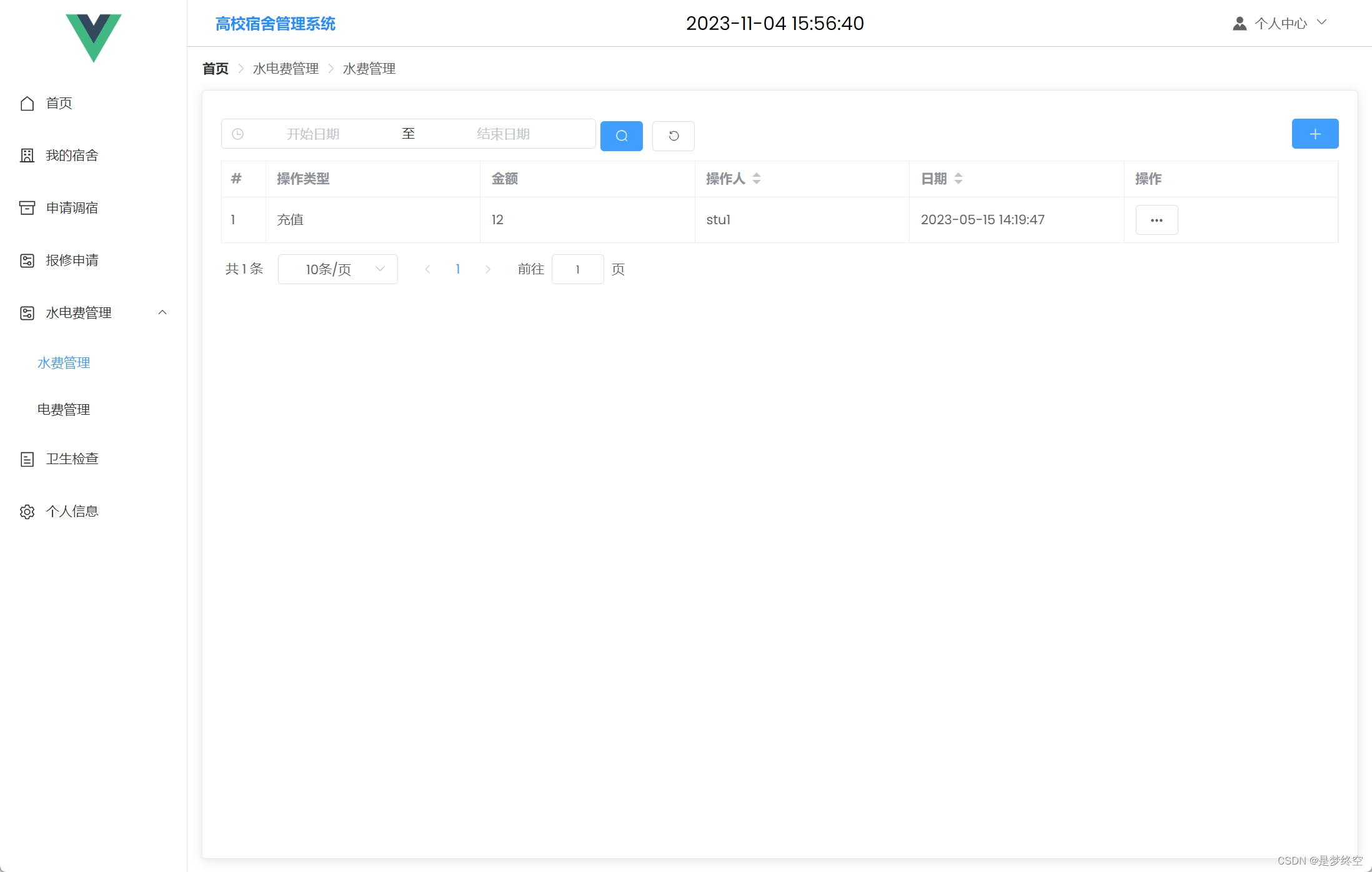Click the building icon beside 我的宿舍
This screenshot has height=872, width=1372.
click(27, 156)
